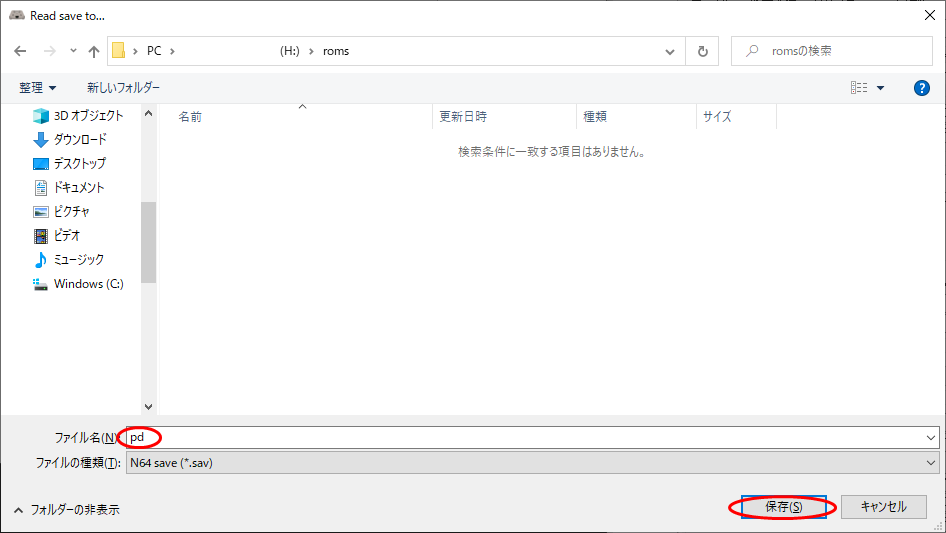Click the Windows C drive icon
Viewport: 946px width, 533px height.
tap(40, 284)
